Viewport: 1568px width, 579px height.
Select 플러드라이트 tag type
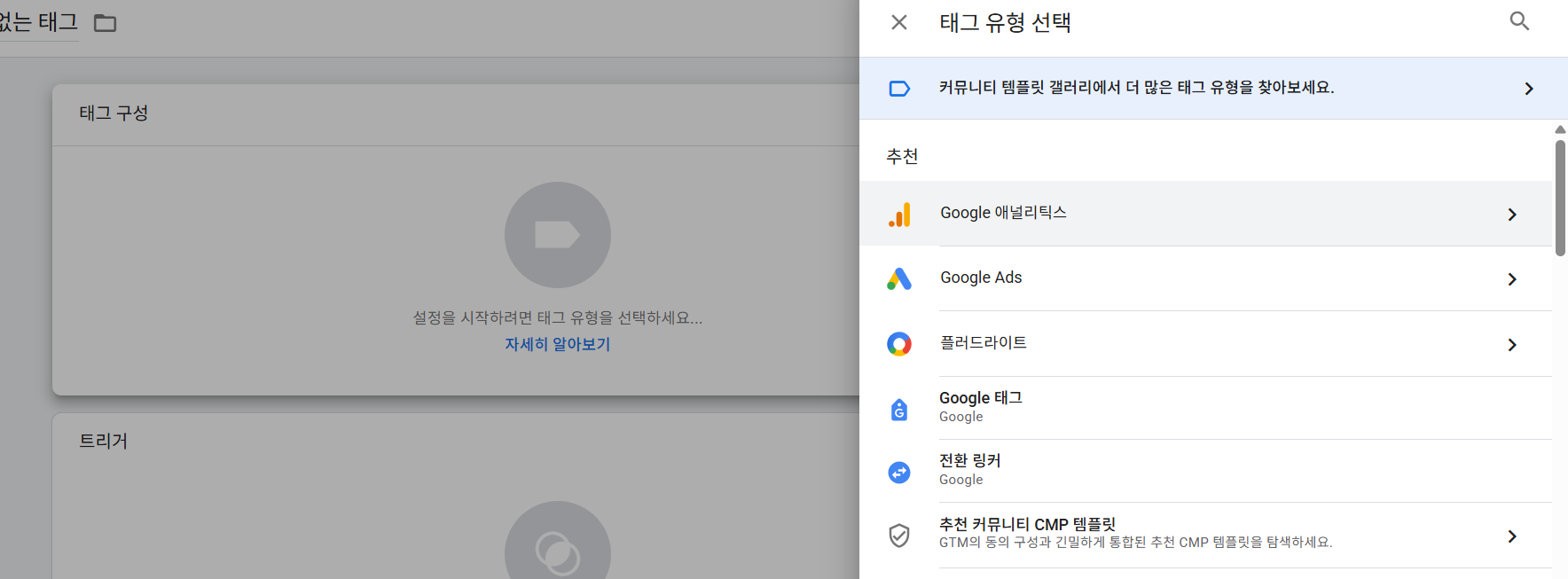pyautogui.click(x=1205, y=344)
